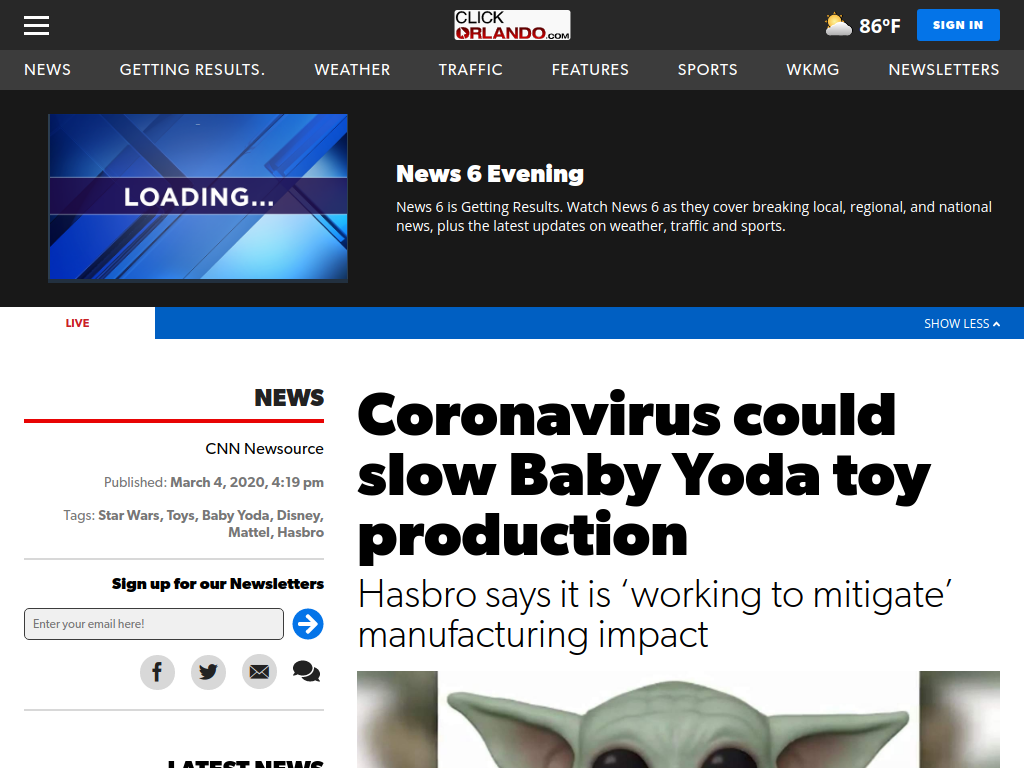Click the 86°F temperature reading
1024x768 pixels.
[x=880, y=26]
